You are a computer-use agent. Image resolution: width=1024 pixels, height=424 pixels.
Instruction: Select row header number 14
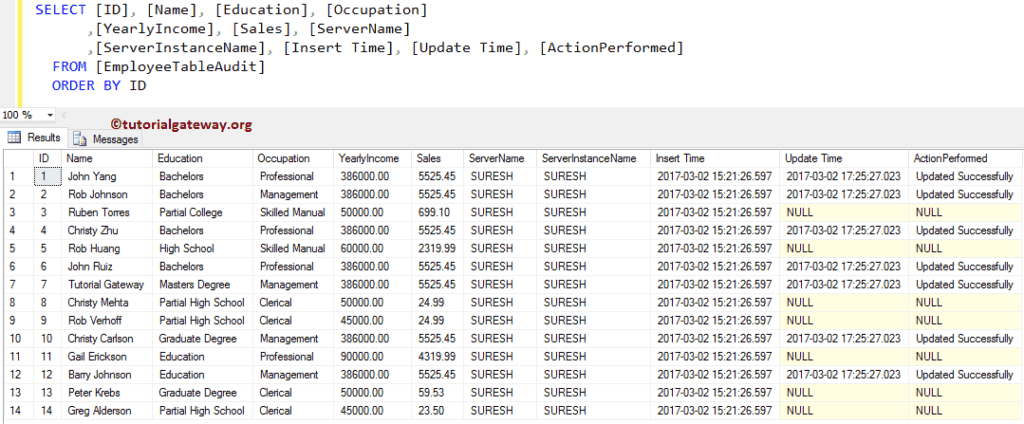pyautogui.click(x=18, y=411)
